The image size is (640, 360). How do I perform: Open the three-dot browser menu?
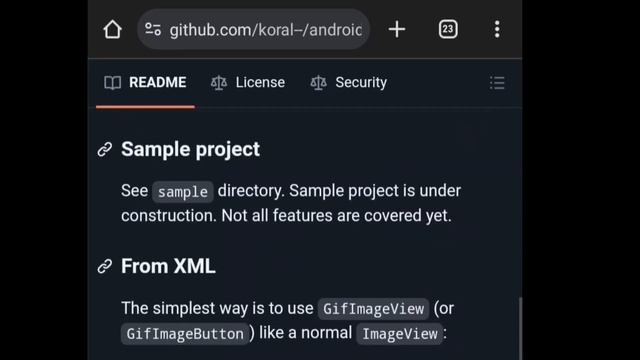497,29
